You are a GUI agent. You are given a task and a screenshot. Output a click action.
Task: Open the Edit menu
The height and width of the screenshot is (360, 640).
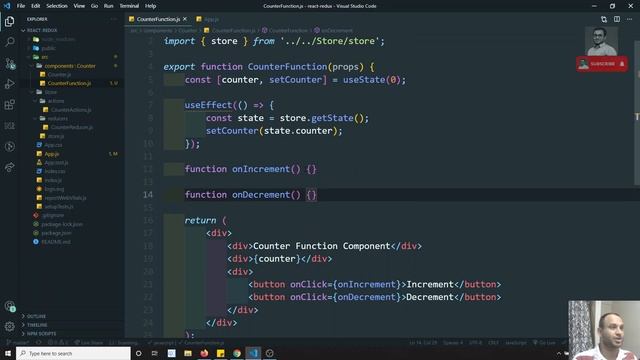click(36, 6)
